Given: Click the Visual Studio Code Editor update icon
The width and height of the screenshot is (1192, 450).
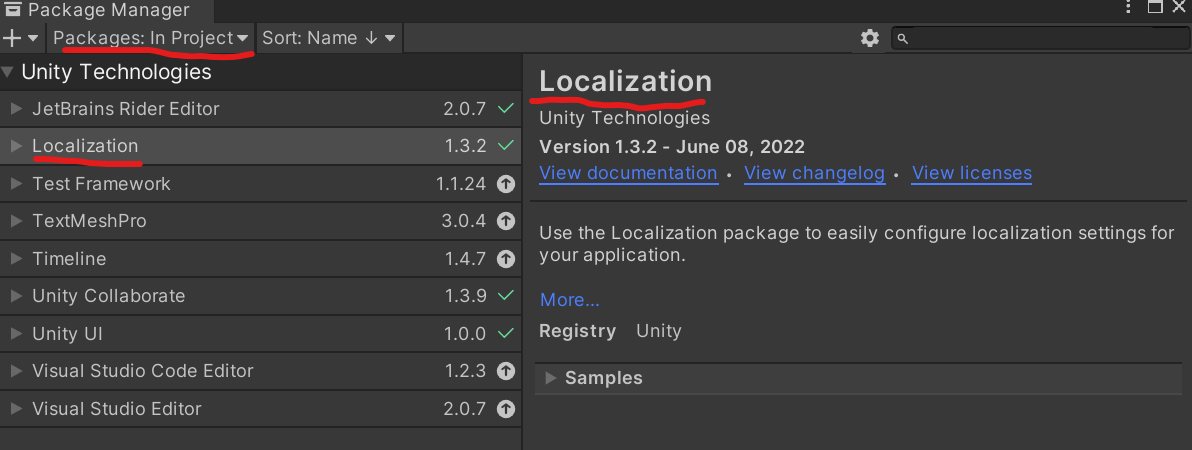Looking at the screenshot, I should tap(506, 371).
